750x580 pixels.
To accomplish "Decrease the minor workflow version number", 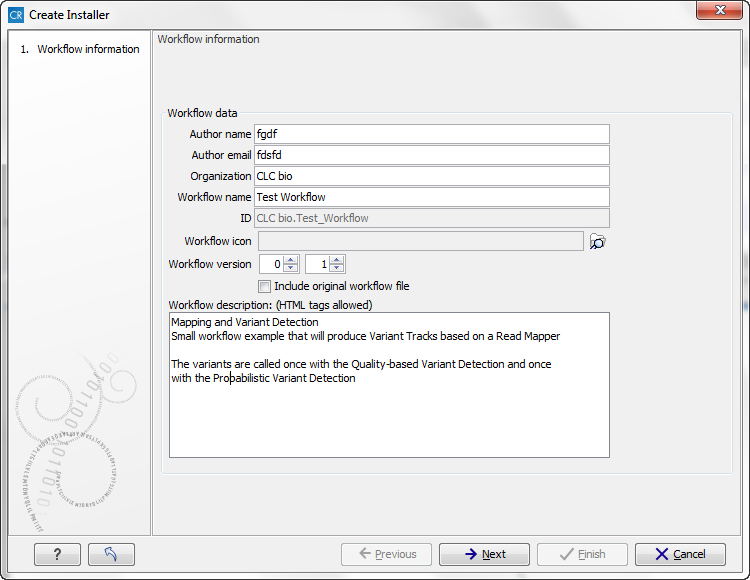I will (337, 268).
